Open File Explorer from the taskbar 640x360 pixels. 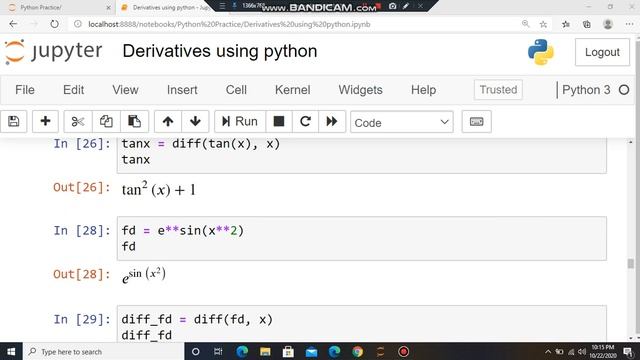265,351
